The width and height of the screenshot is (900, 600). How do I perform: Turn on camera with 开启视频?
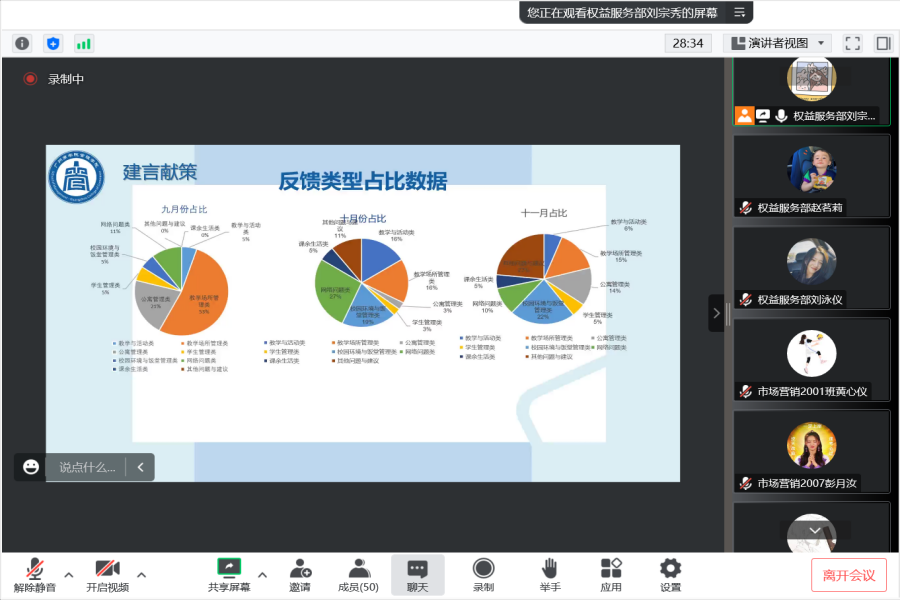pyautogui.click(x=107, y=575)
